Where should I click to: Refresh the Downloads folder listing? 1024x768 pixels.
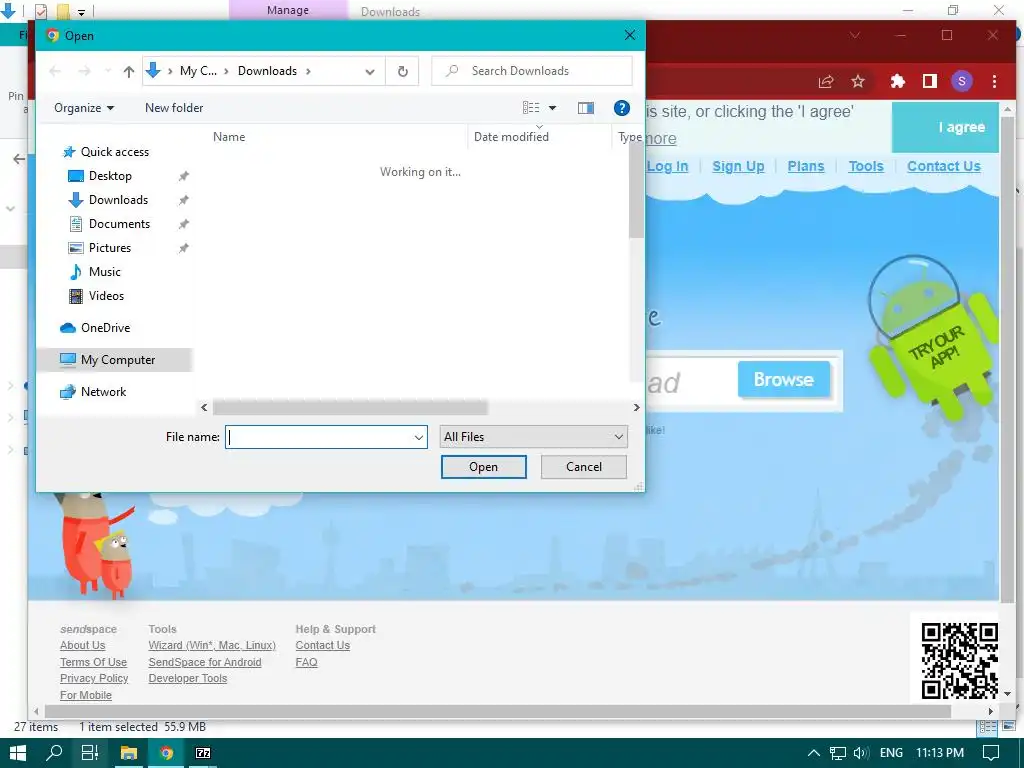tap(403, 71)
